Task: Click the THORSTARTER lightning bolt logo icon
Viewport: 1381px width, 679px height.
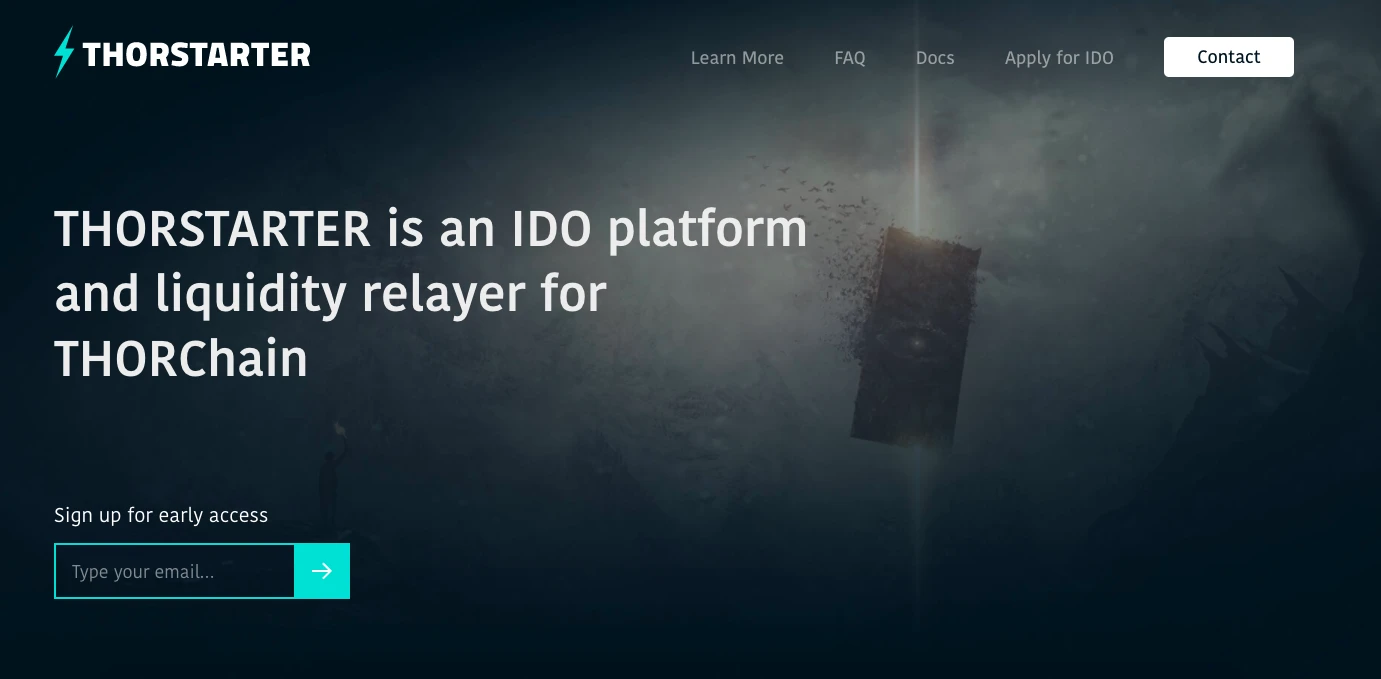Action: (64, 52)
